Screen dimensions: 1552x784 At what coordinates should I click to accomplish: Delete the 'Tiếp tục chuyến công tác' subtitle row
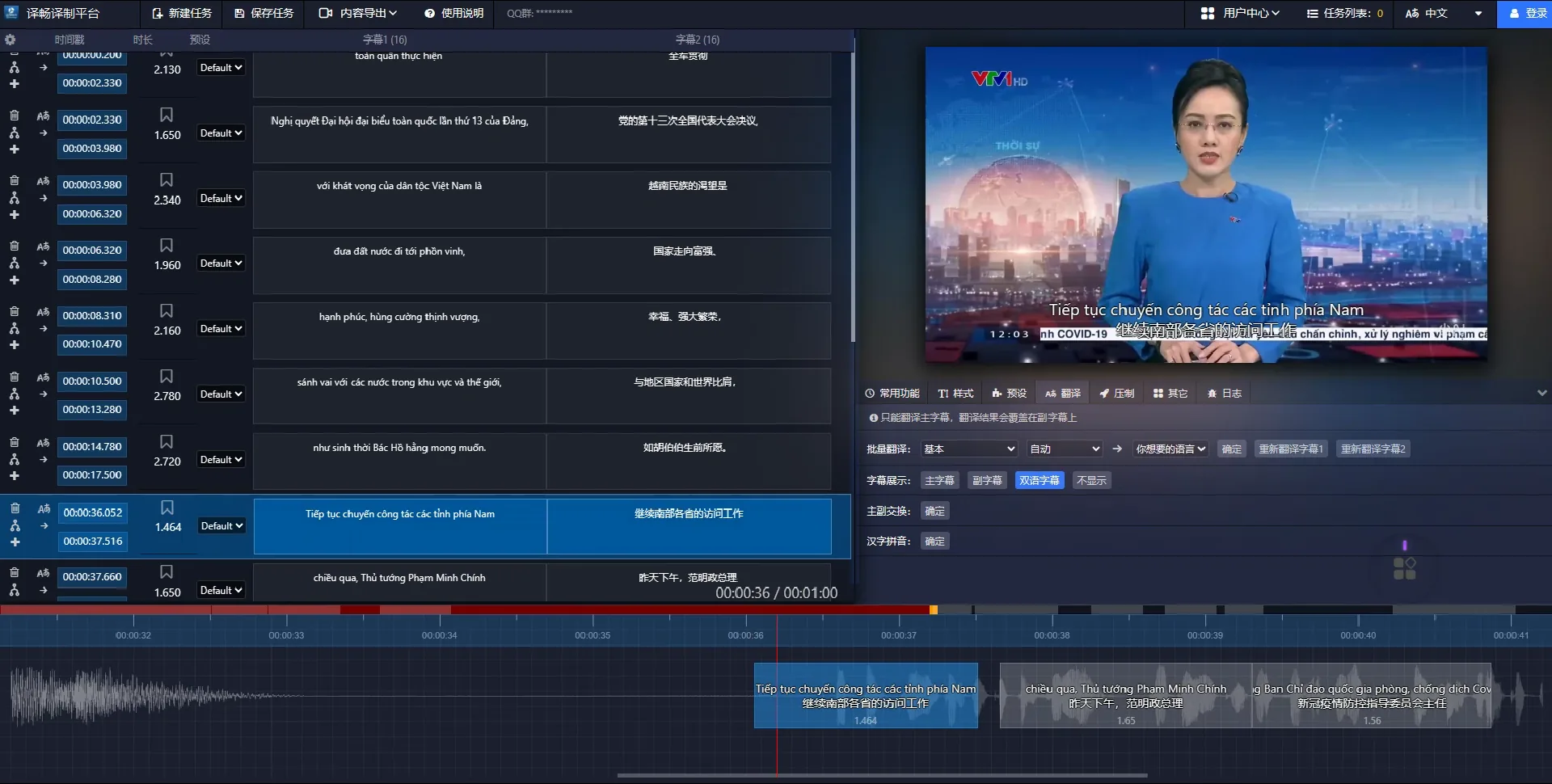coord(15,508)
